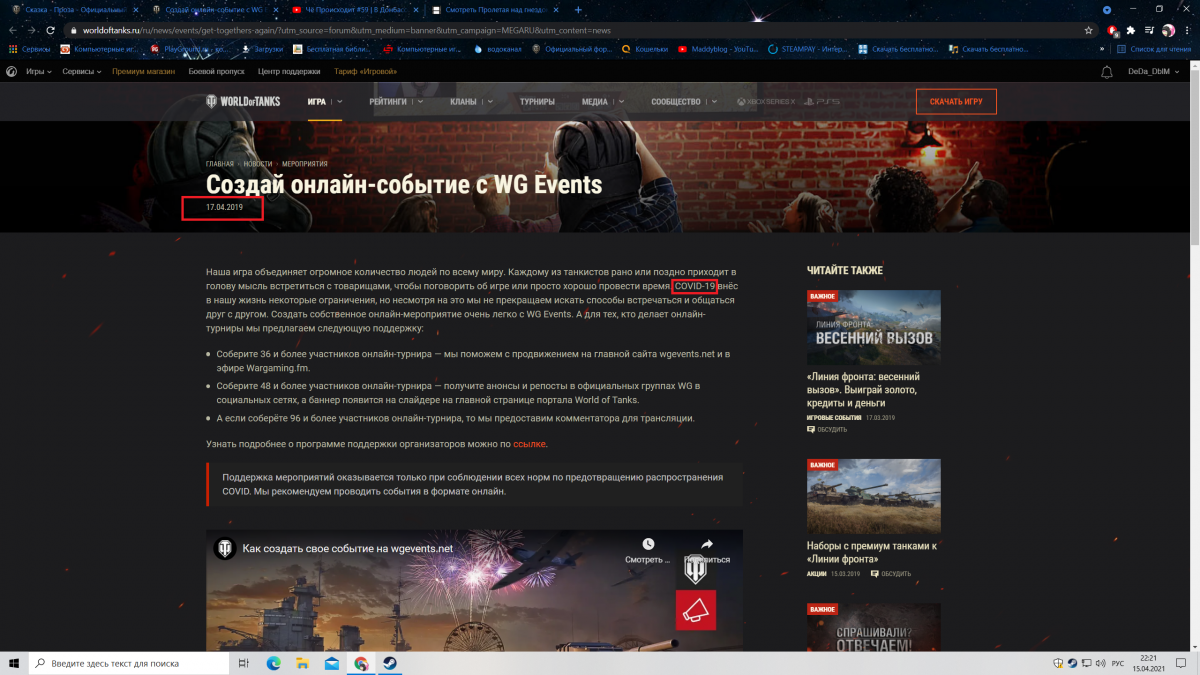
Task: Expand the arrow next to ИГРА menu
Action: (x=340, y=101)
